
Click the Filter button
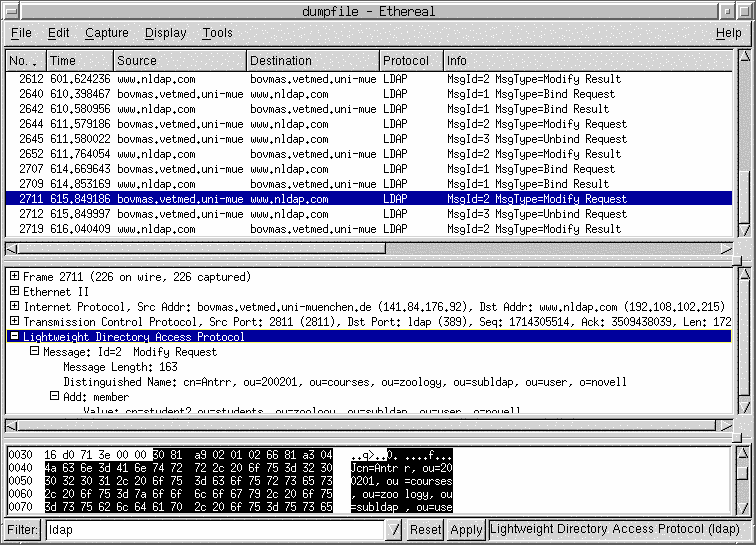point(22,530)
